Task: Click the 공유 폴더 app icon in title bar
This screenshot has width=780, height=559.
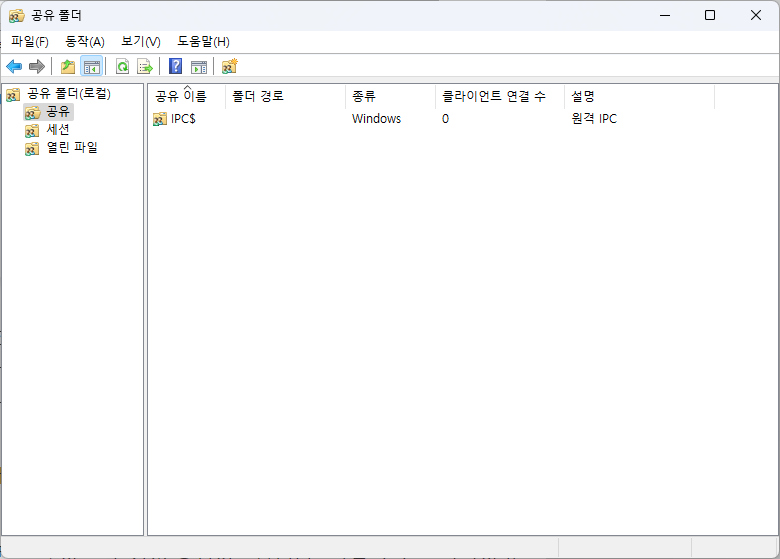Action: click(x=16, y=15)
